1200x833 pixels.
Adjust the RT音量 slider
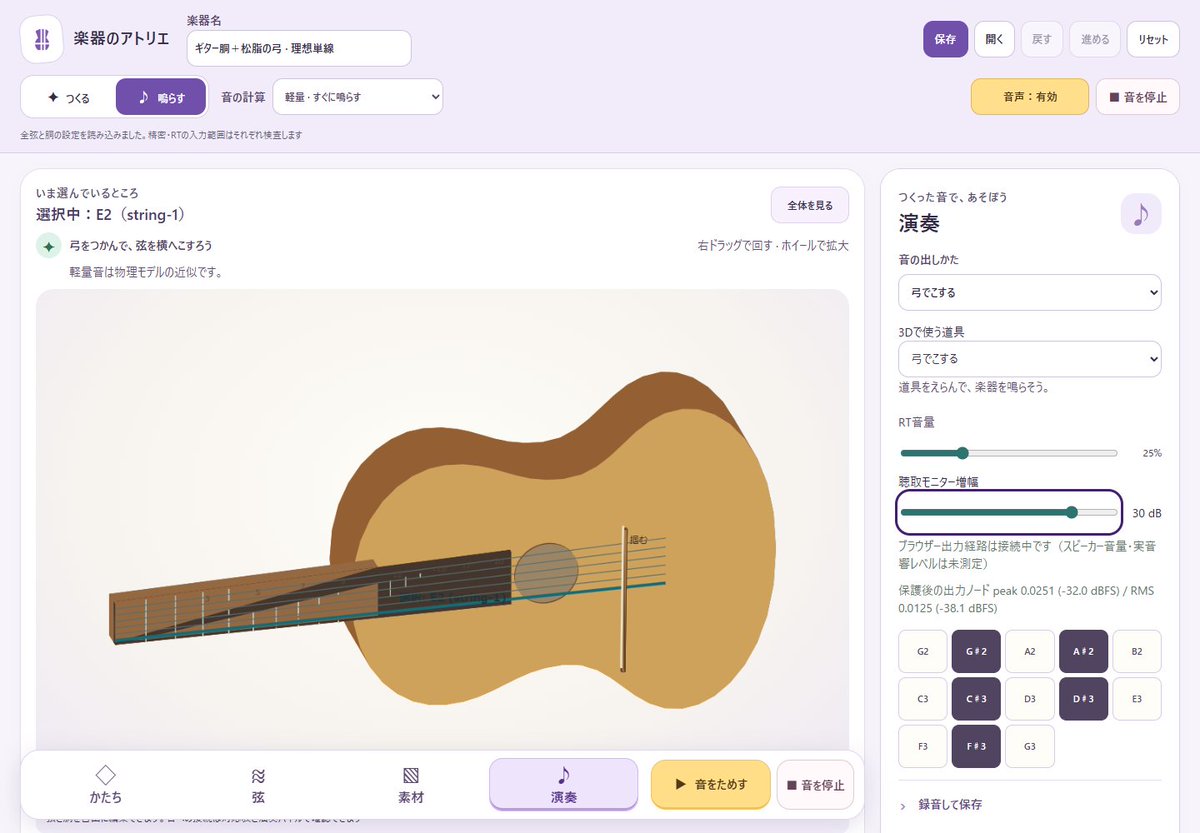coord(1009,453)
